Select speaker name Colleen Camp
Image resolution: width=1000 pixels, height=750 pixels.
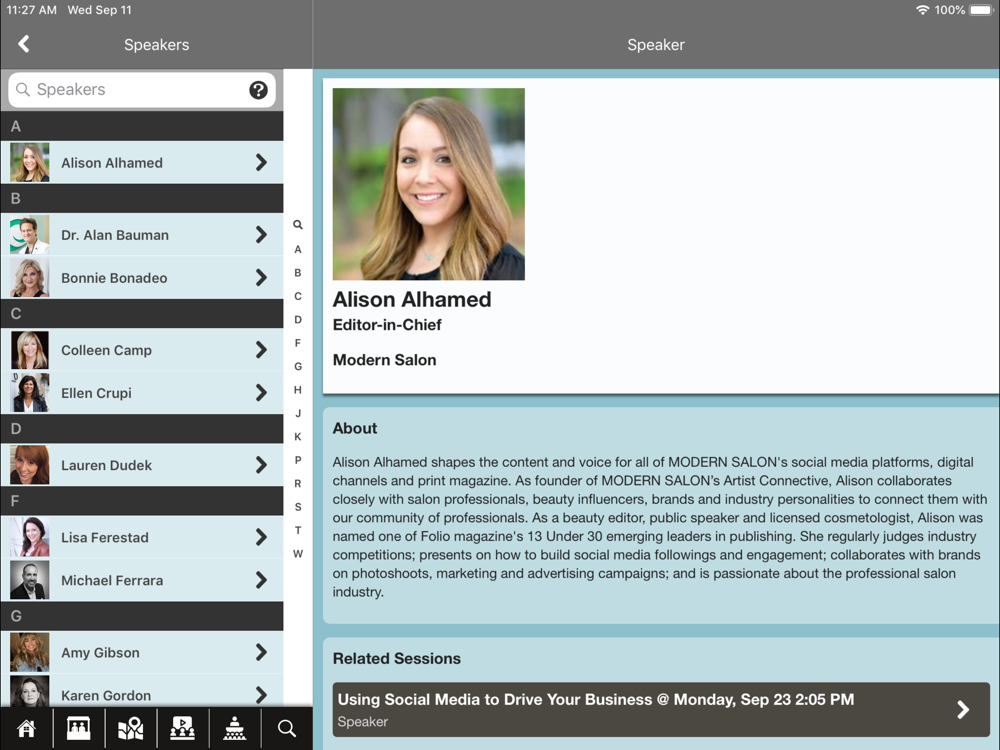pos(107,350)
